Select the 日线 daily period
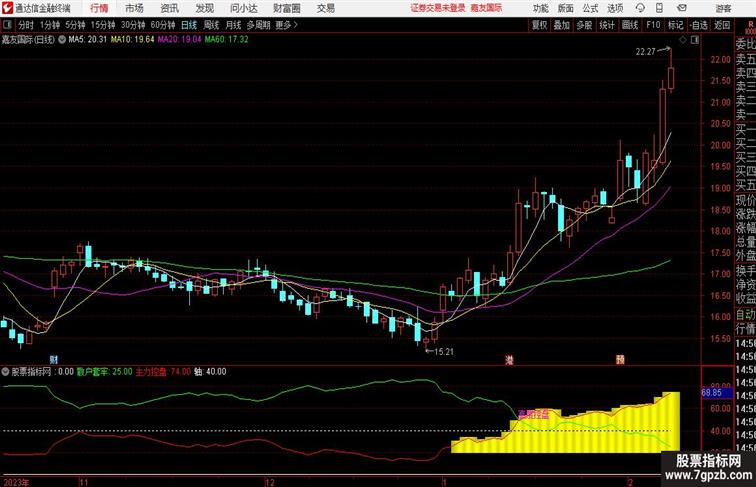This screenshot has height=487, width=756. 189,25
